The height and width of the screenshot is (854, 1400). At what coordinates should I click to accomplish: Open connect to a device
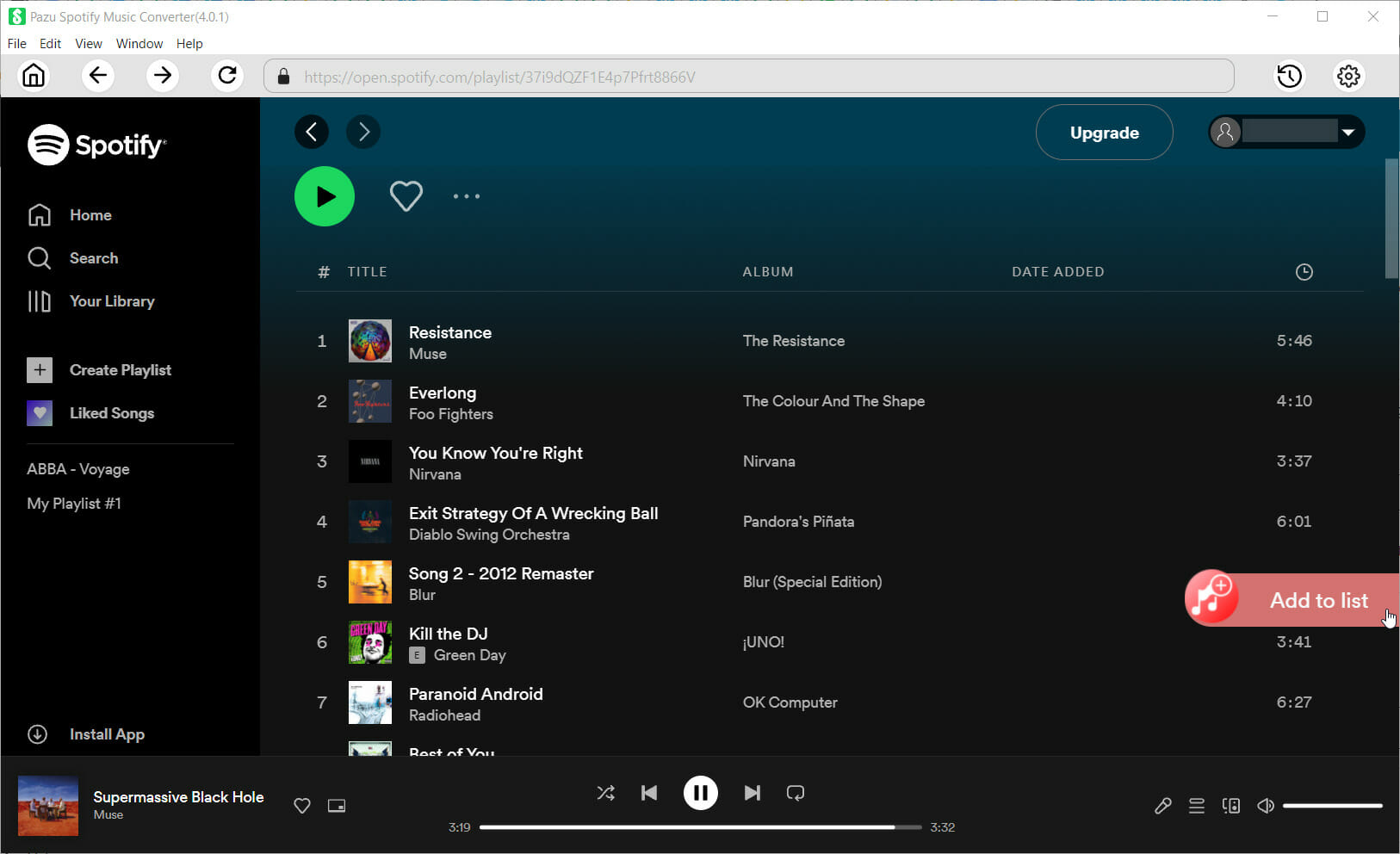click(x=1231, y=806)
